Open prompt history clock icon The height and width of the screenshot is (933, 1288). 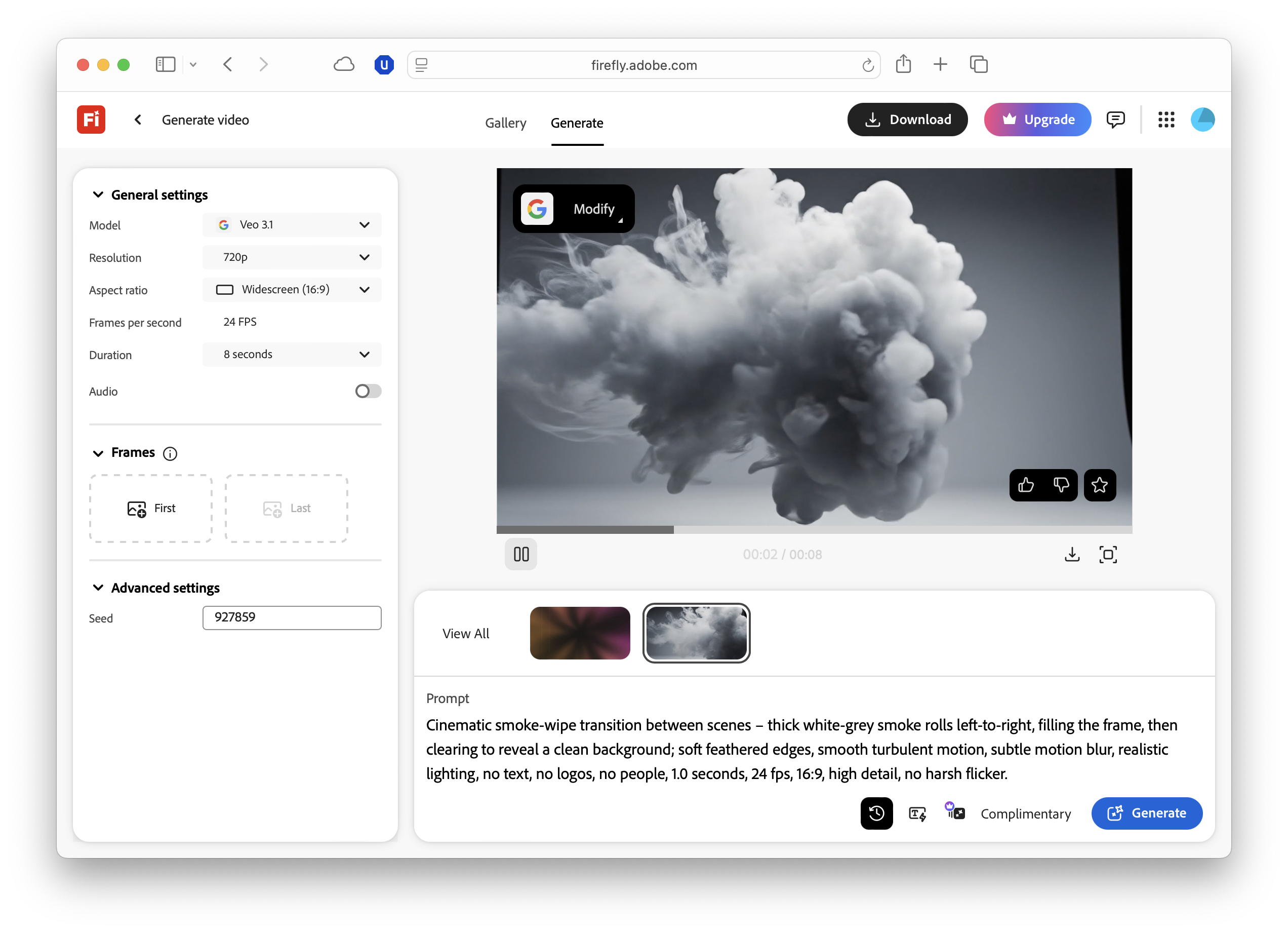tap(876, 813)
